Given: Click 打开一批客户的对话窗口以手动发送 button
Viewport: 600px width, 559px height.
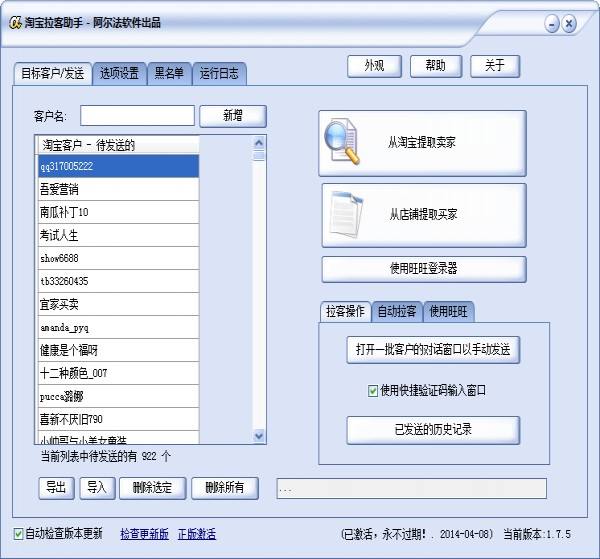Looking at the screenshot, I should (433, 350).
